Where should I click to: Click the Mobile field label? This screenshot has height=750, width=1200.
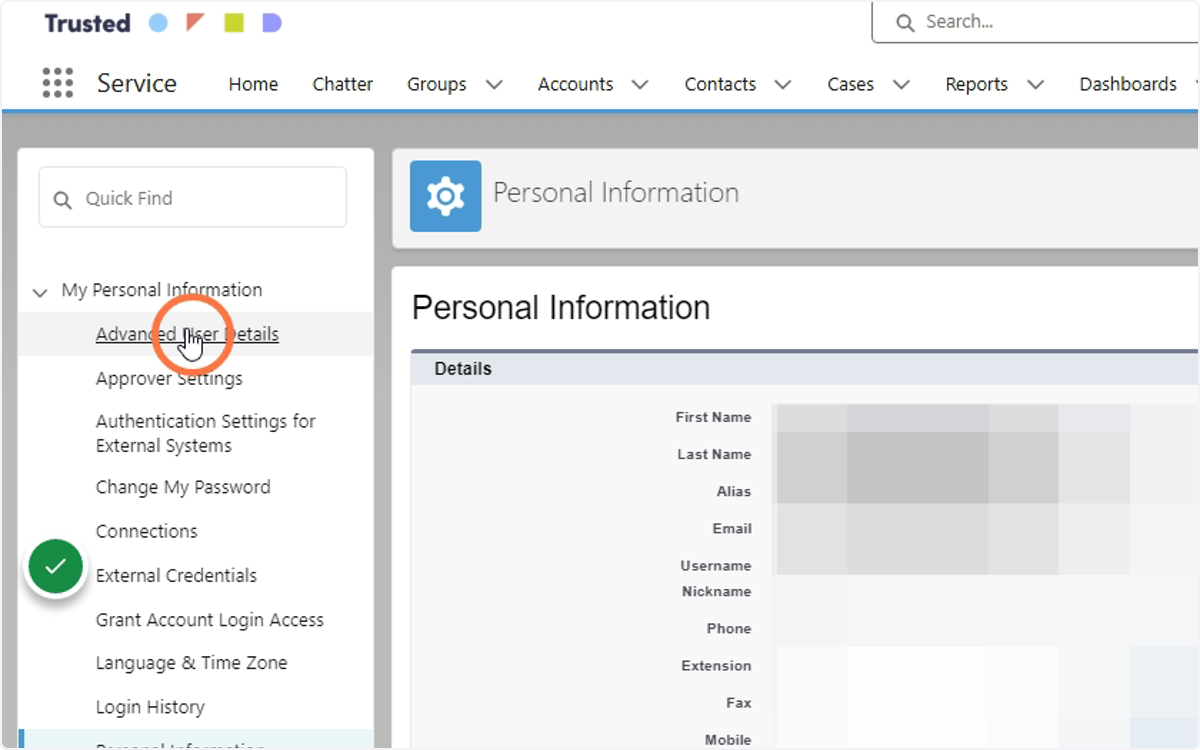click(x=728, y=739)
